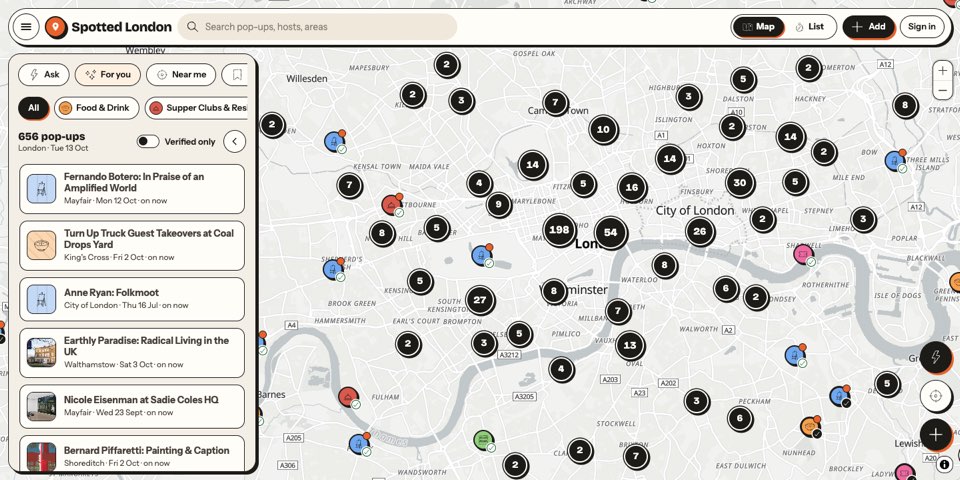Select the For you chip
The height and width of the screenshot is (480, 960).
(x=108, y=75)
